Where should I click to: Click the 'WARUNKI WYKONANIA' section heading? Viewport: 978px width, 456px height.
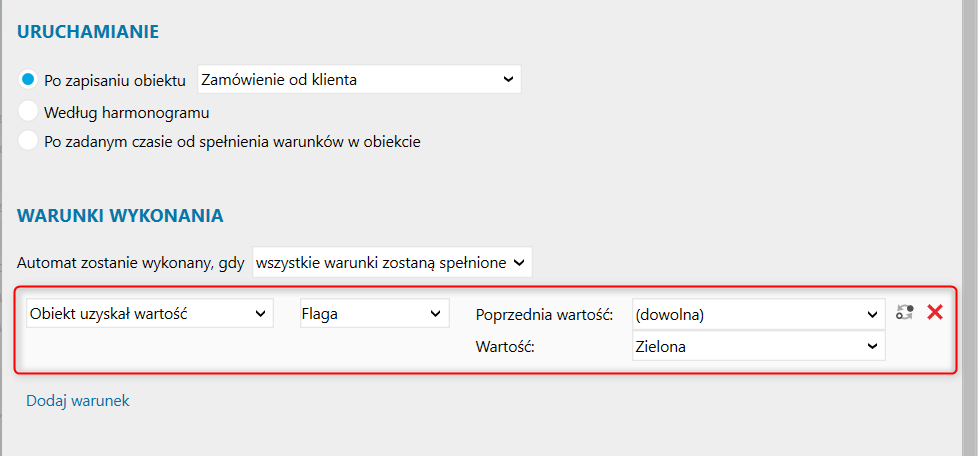tap(120, 215)
